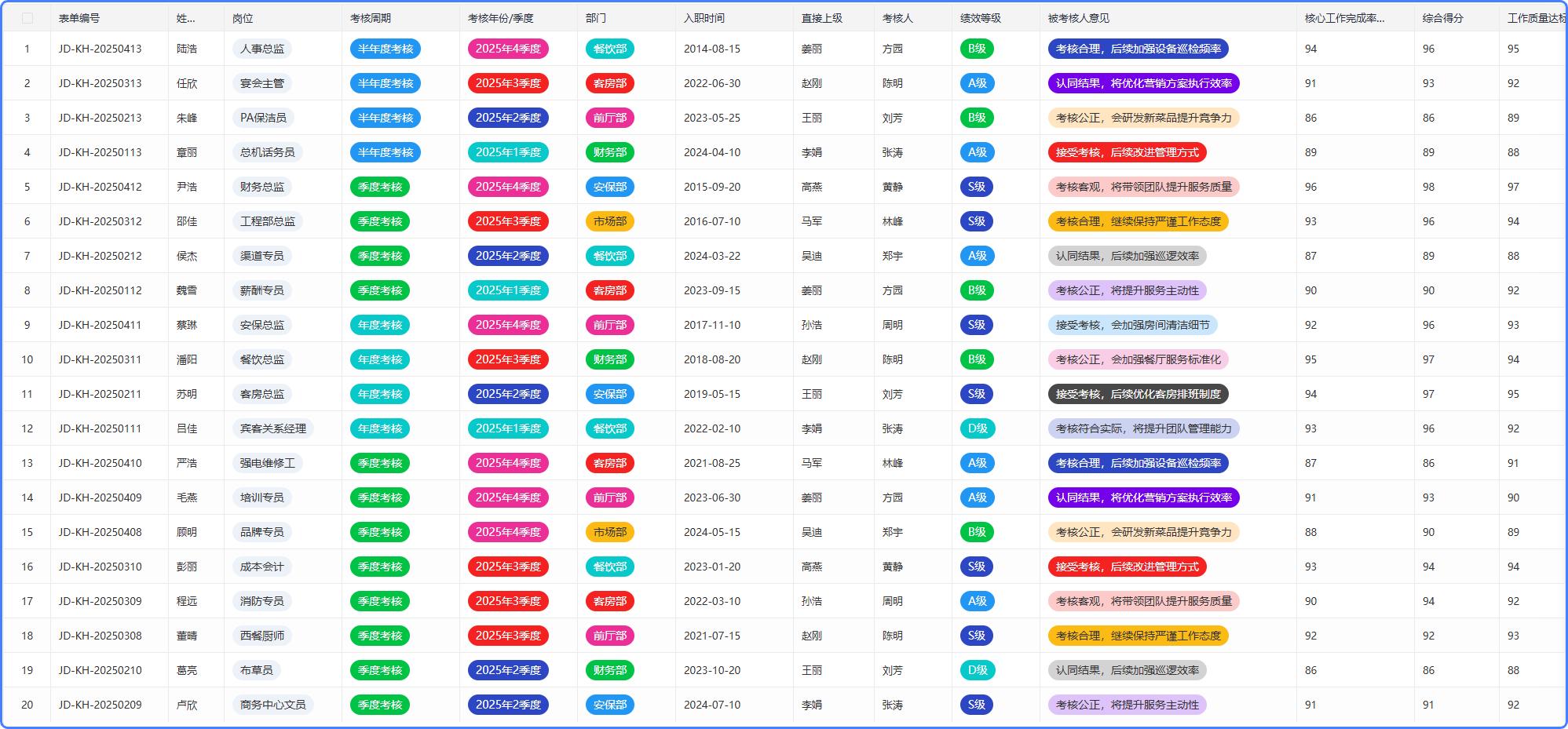Select the 绩效等级 column header

(x=980, y=18)
